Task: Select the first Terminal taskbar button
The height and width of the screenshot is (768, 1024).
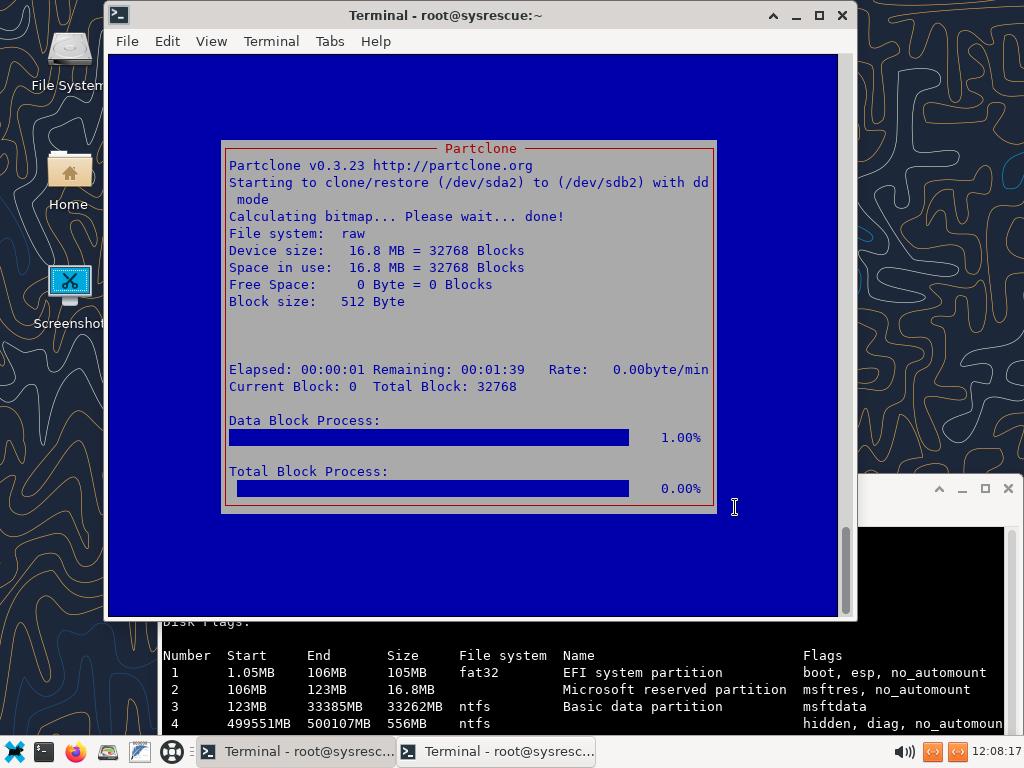Action: 296,752
